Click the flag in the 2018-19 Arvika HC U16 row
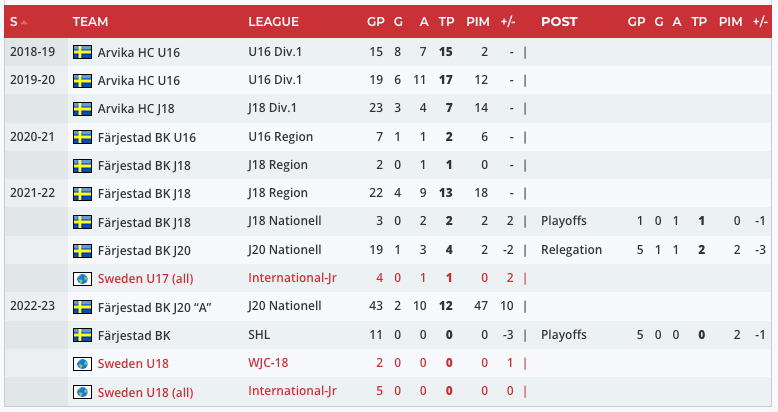 [83, 52]
